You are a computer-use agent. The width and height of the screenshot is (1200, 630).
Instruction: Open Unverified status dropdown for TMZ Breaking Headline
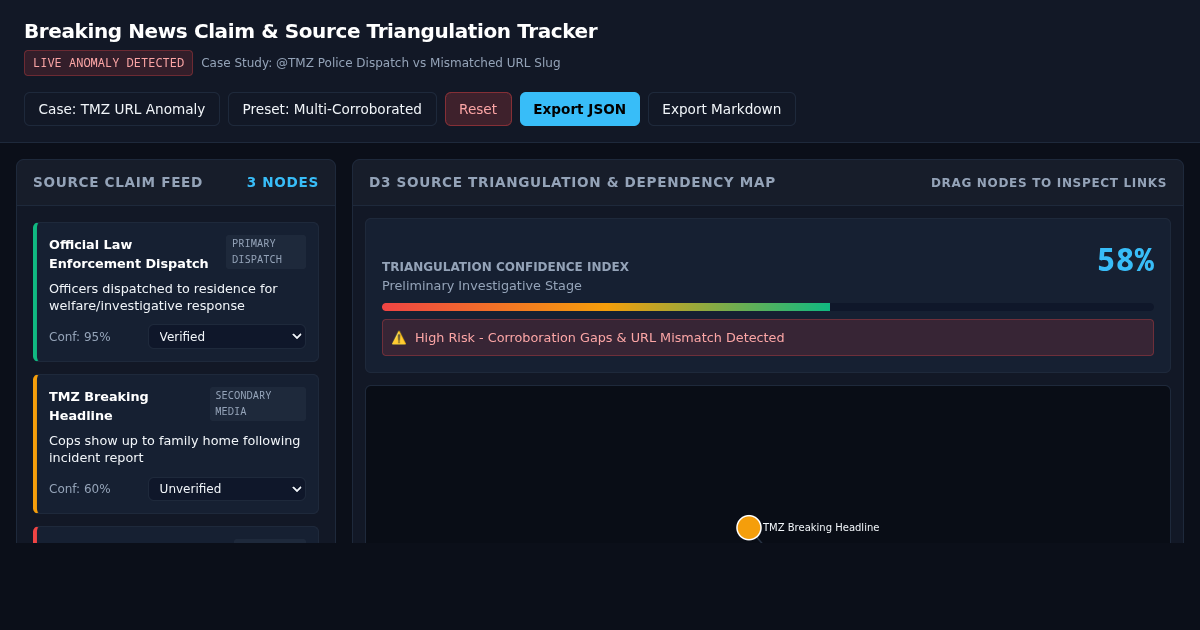227,489
